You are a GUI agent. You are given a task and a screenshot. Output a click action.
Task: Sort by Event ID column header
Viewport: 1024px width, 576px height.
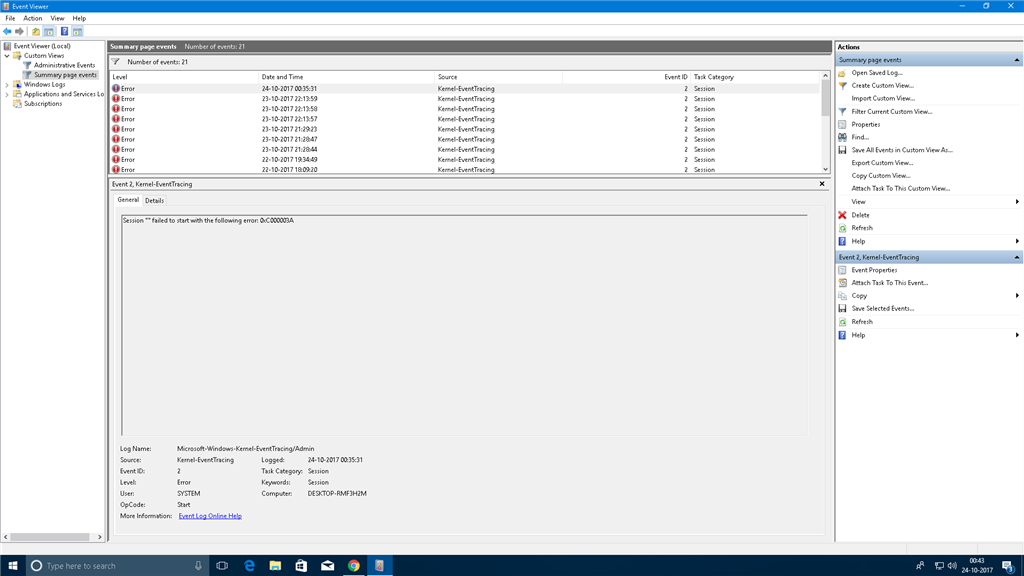click(x=626, y=77)
